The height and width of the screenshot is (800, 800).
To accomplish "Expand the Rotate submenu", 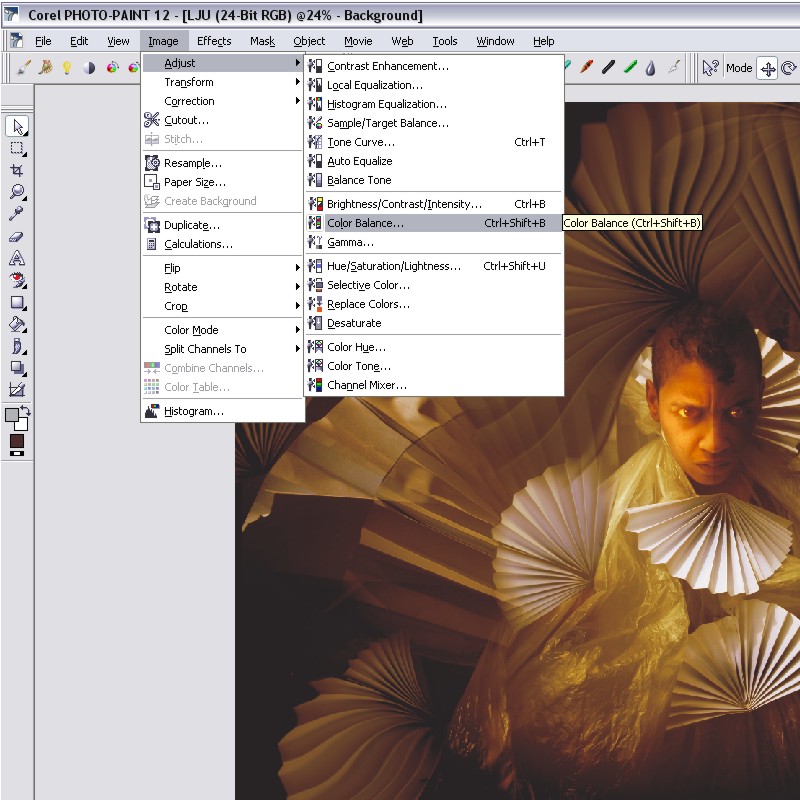I will click(x=222, y=287).
